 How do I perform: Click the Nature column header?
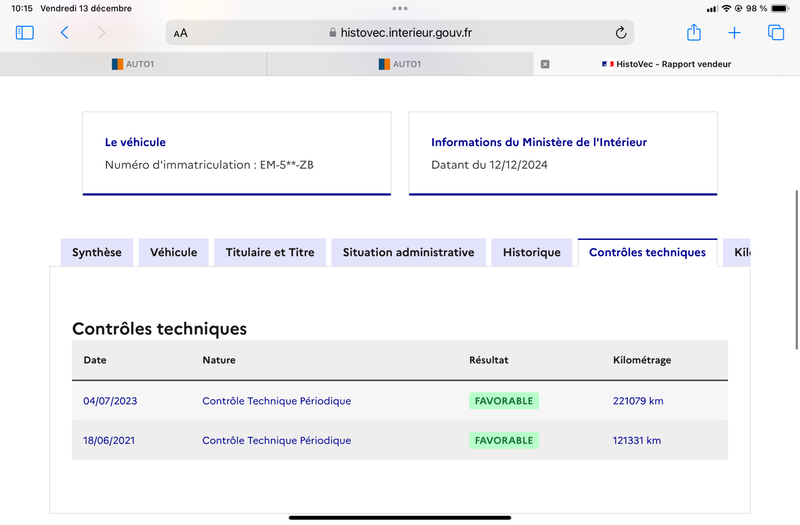pyautogui.click(x=219, y=360)
